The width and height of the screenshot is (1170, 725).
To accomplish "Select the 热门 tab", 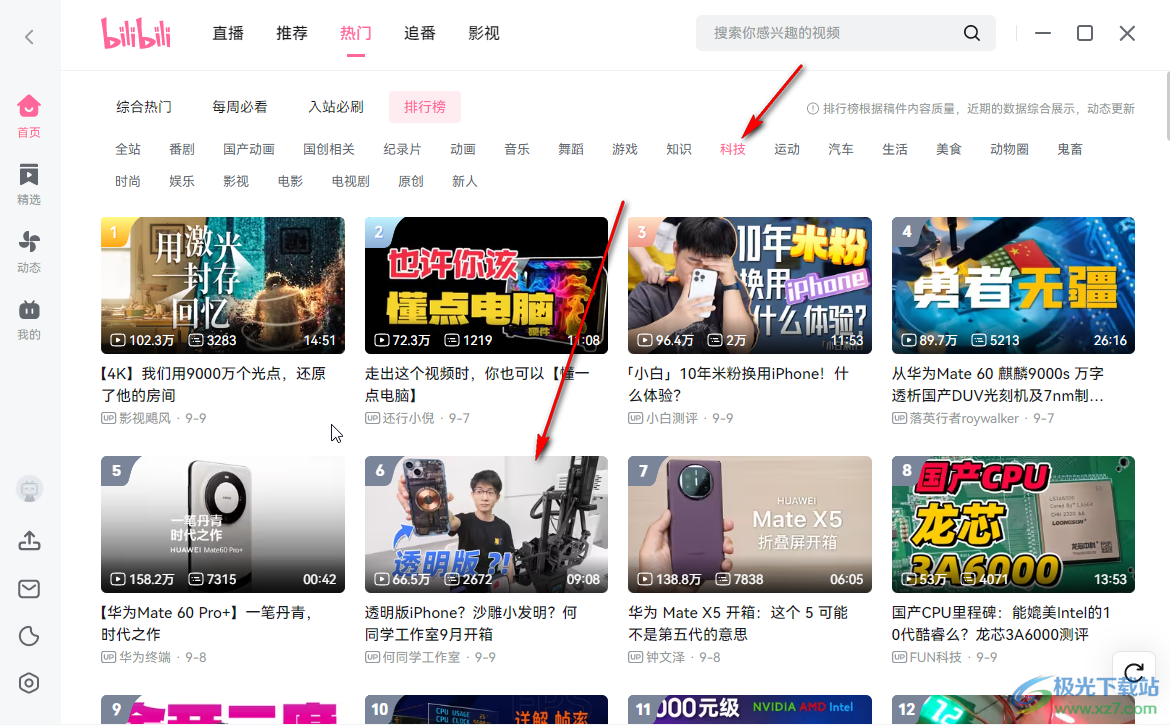I will [355, 33].
